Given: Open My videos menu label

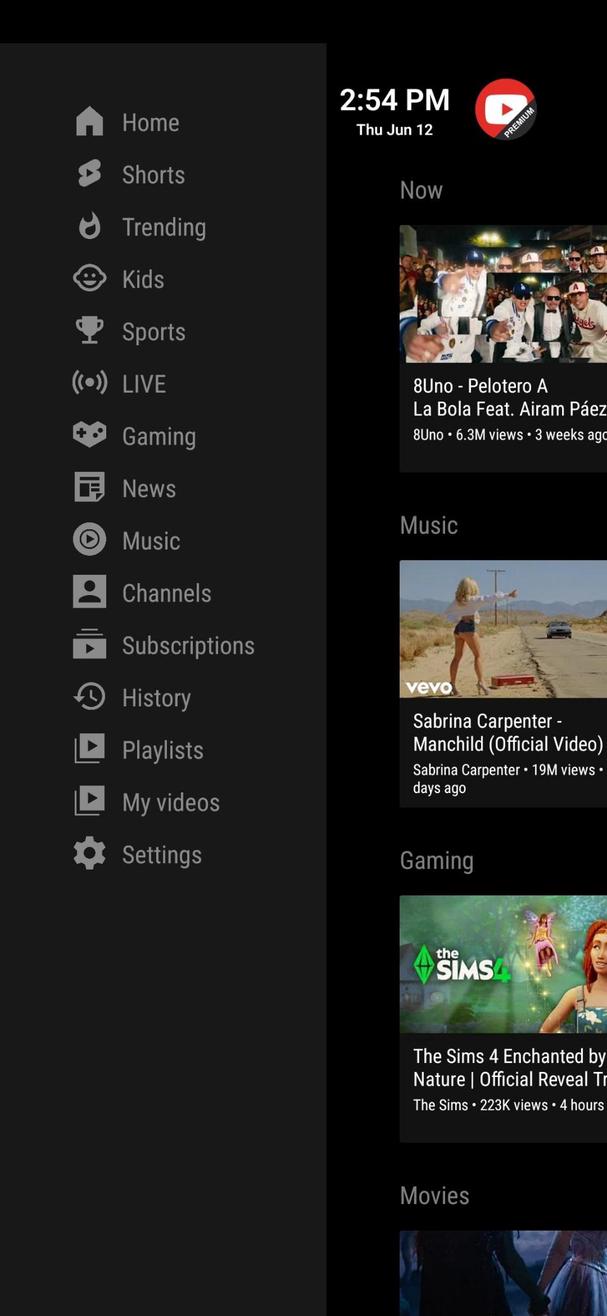Looking at the screenshot, I should point(171,803).
